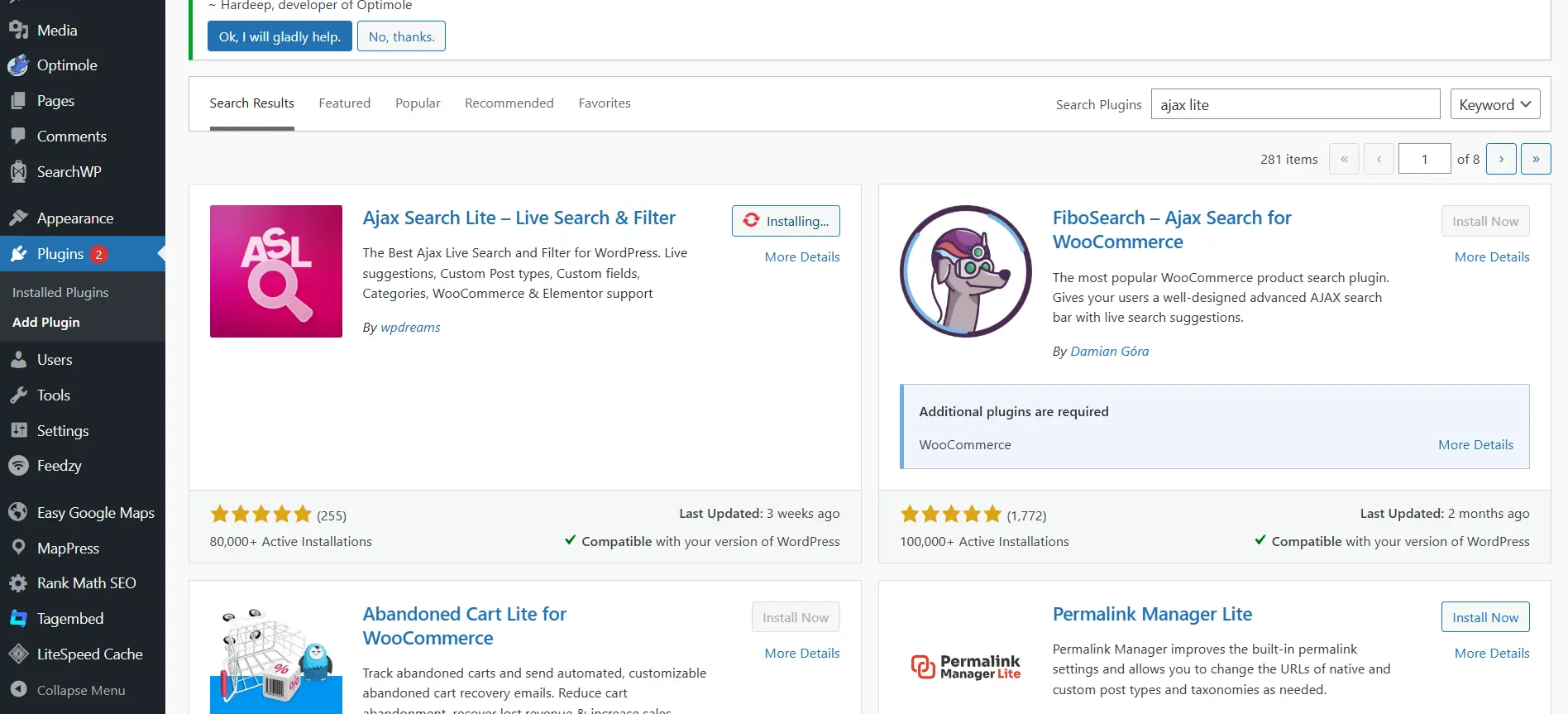Click the Comments speech bubble icon

click(18, 136)
